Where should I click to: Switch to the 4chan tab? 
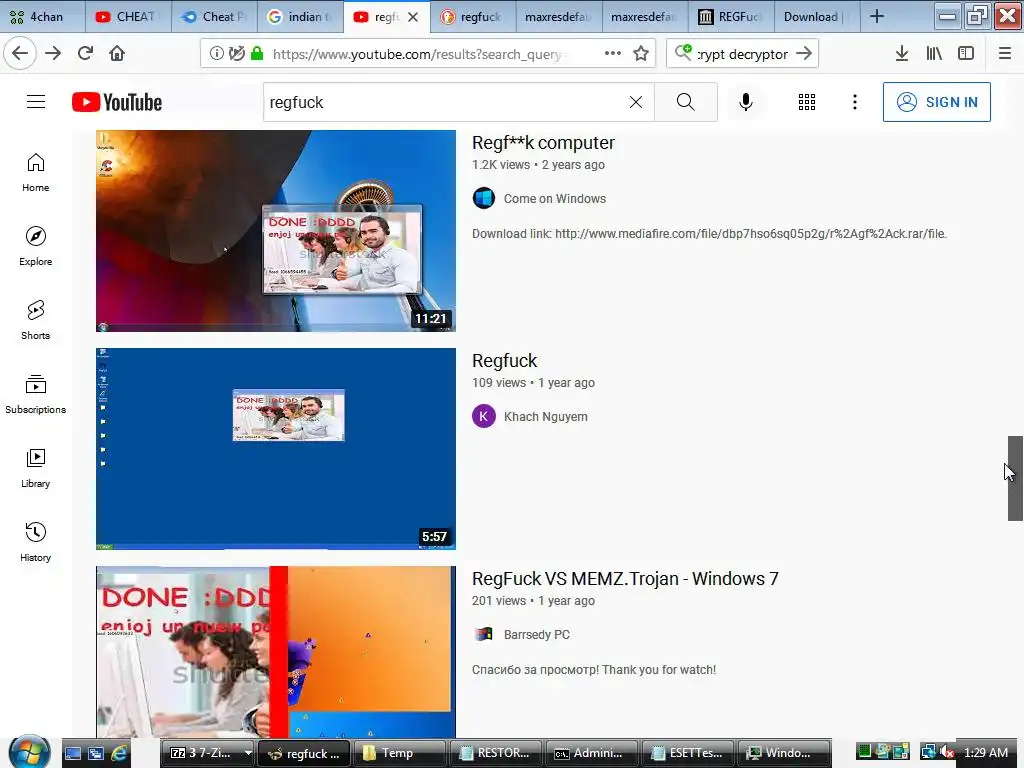tap(42, 17)
